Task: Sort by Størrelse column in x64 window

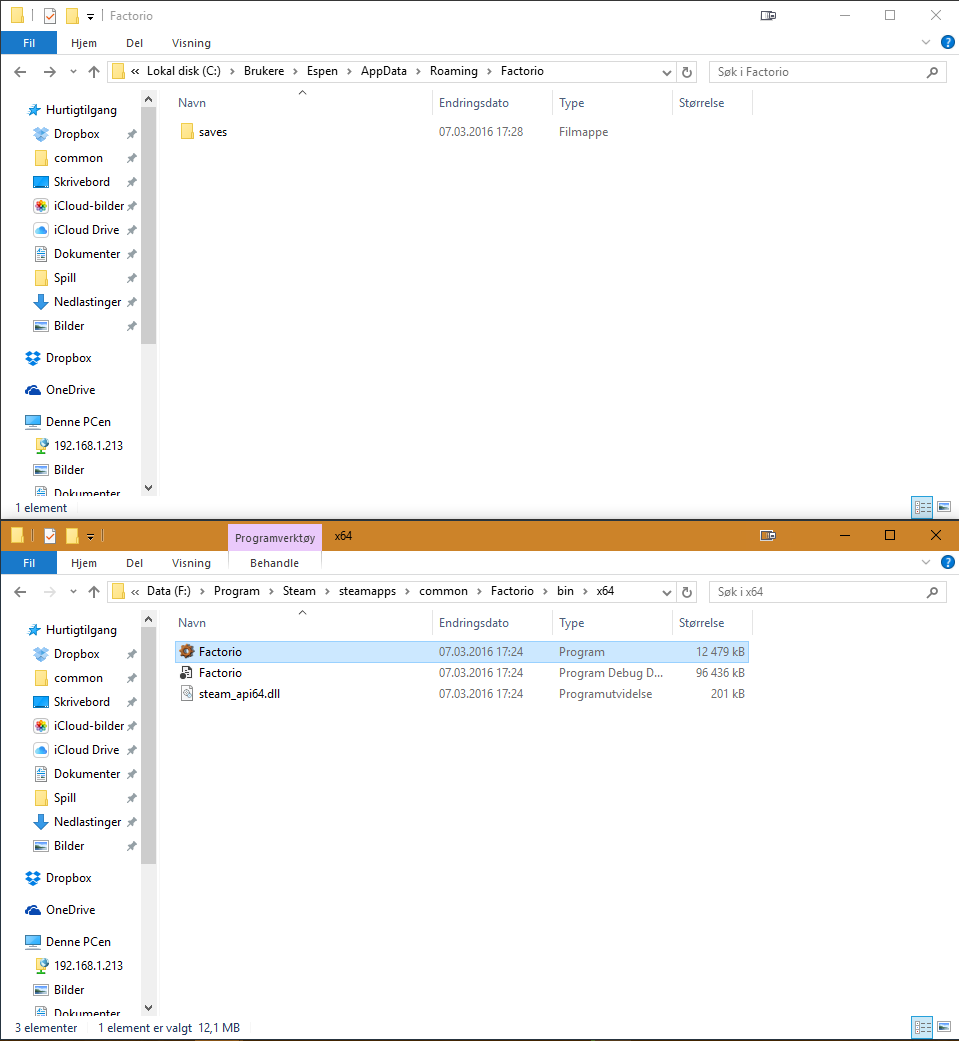Action: [711, 623]
